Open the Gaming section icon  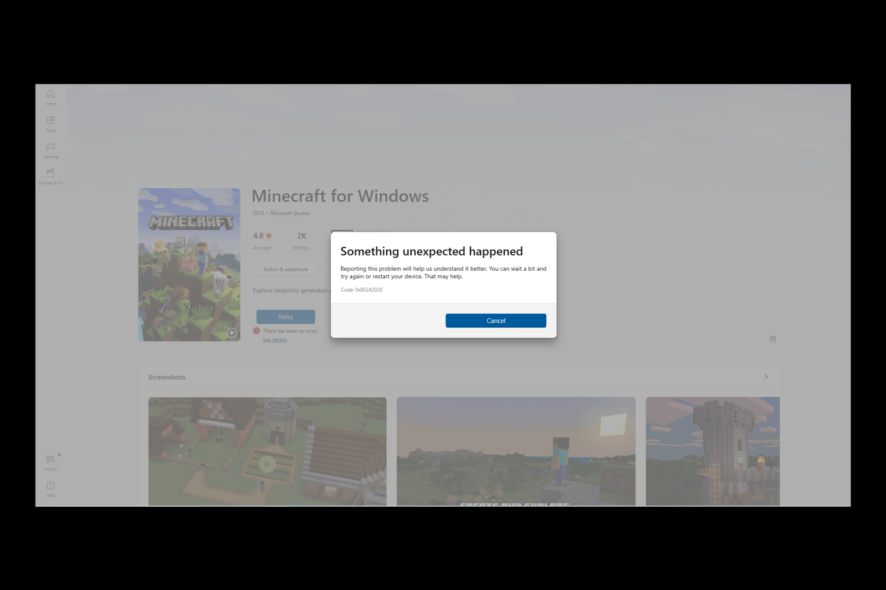50,149
